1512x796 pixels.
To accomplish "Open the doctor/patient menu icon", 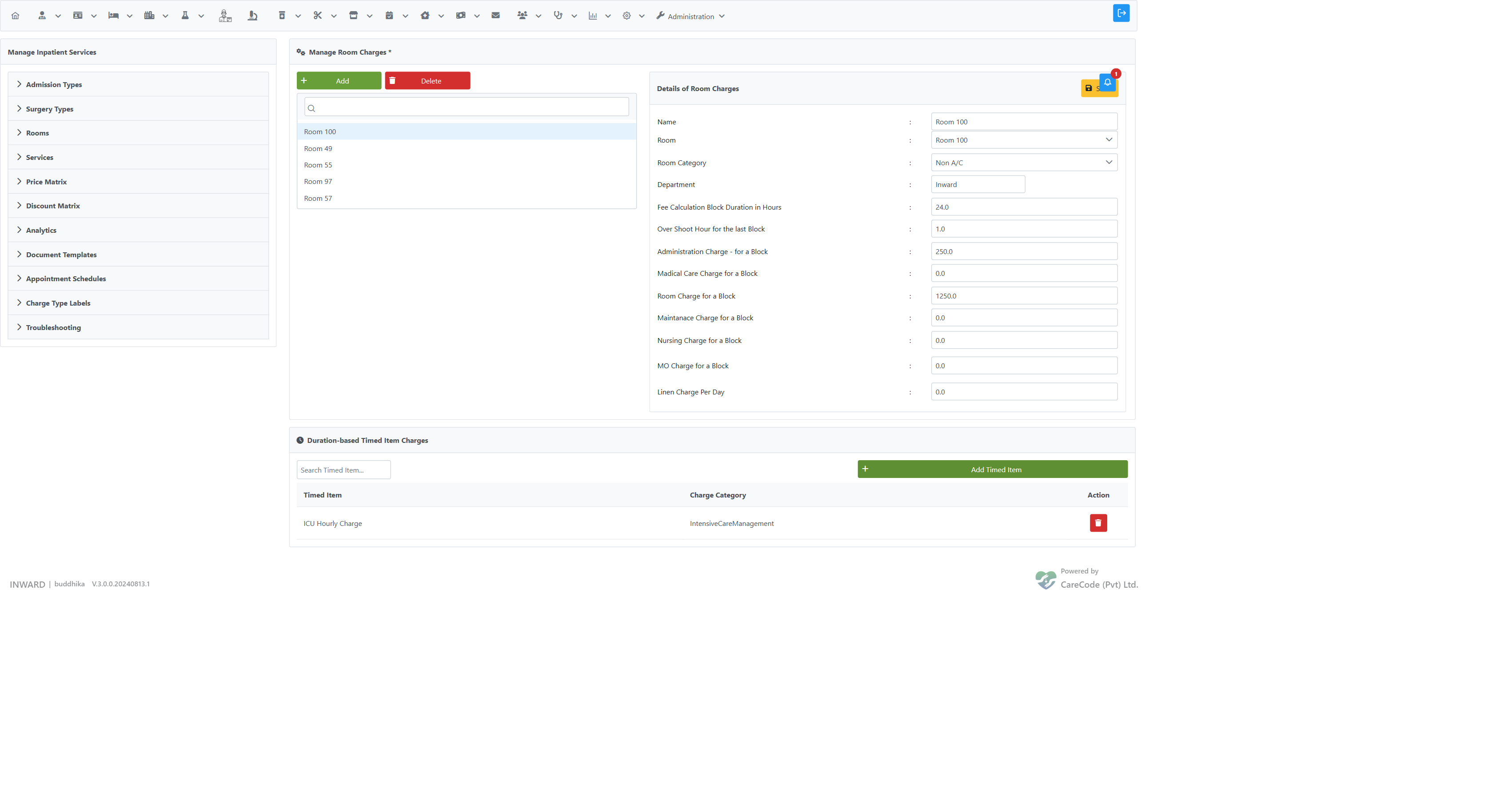I will 42,16.
